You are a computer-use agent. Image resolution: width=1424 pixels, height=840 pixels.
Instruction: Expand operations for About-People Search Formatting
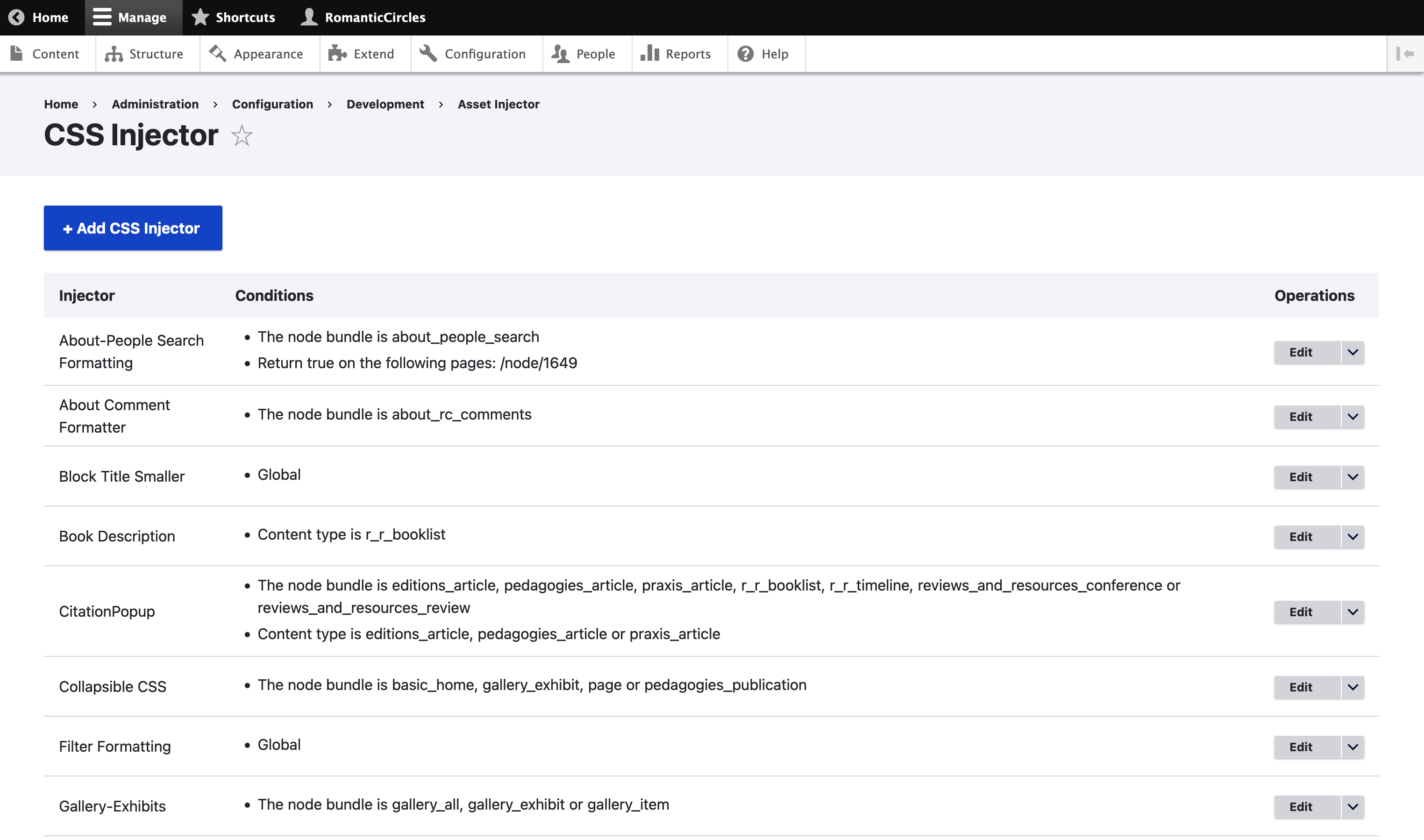coord(1353,352)
